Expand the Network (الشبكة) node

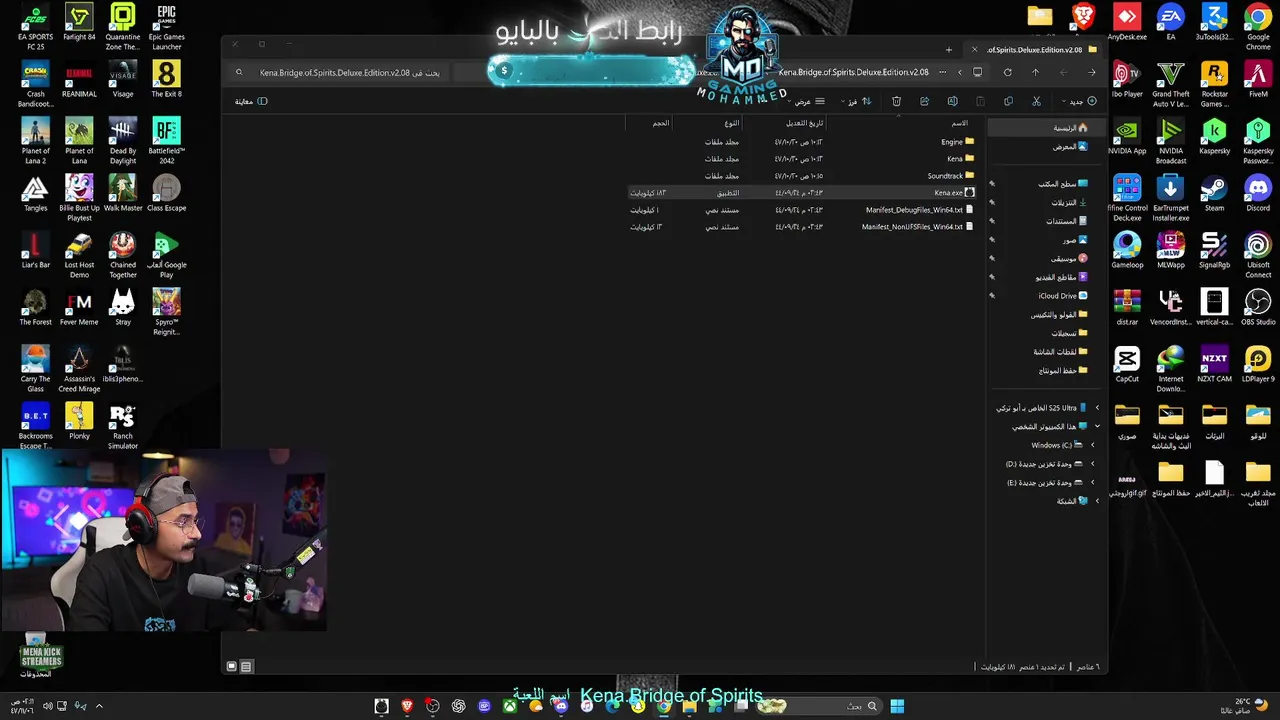1097,501
